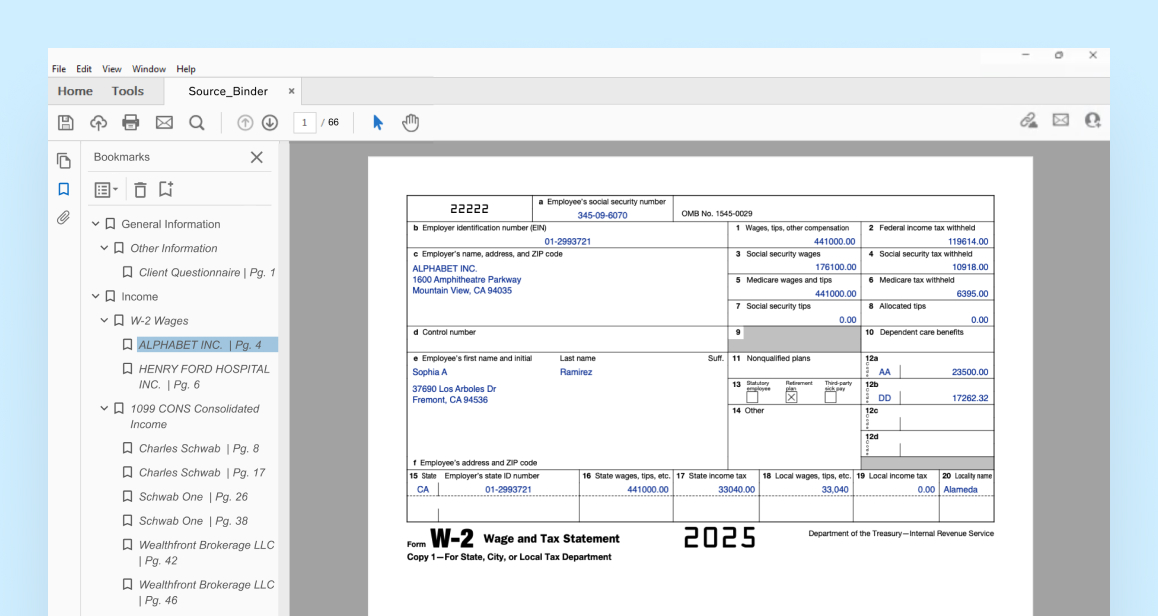The width and height of the screenshot is (1158, 616).
Task: Open the Window menu
Action: coord(148,69)
